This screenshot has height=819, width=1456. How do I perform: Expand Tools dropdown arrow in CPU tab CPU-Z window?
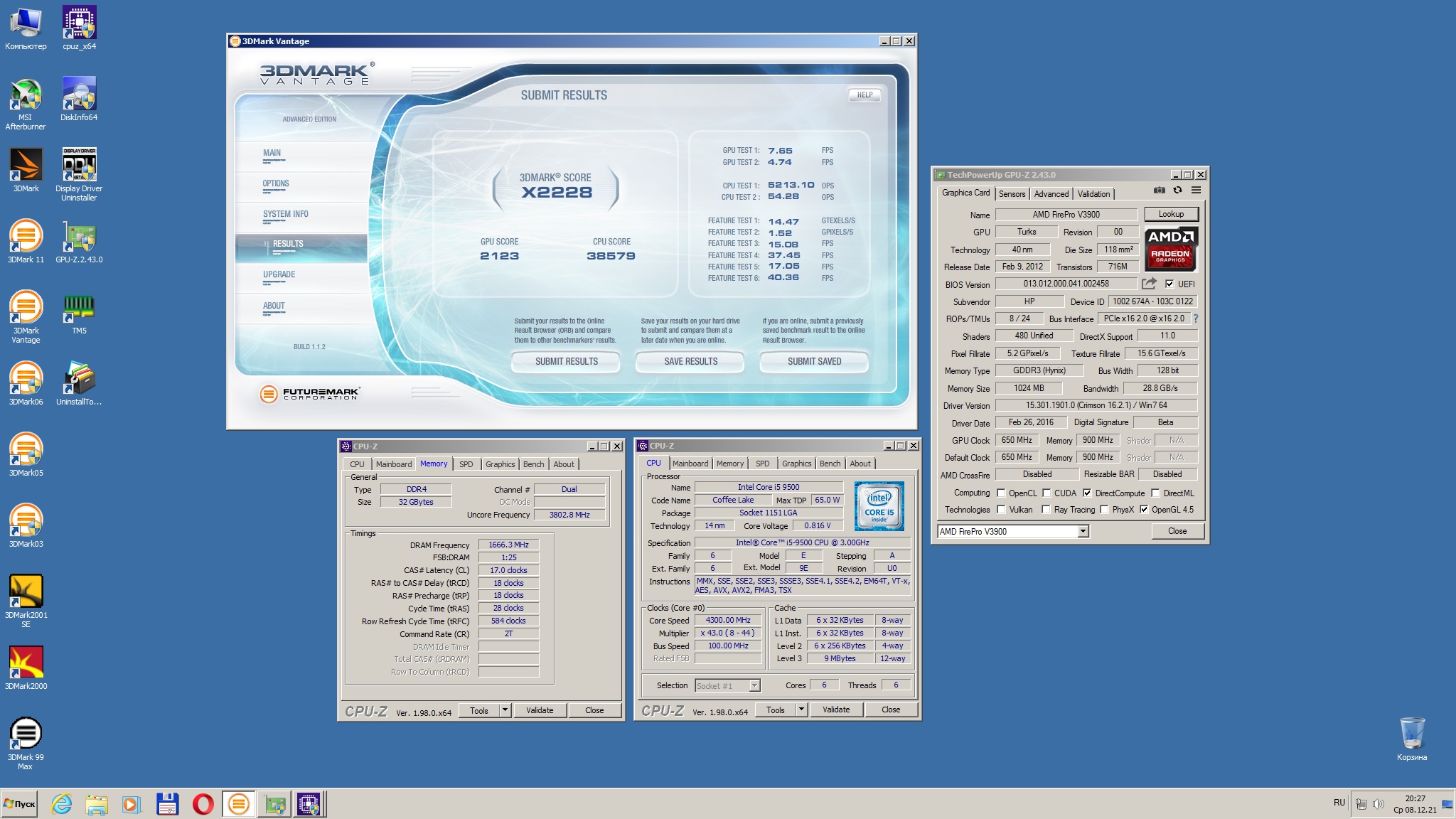801,709
